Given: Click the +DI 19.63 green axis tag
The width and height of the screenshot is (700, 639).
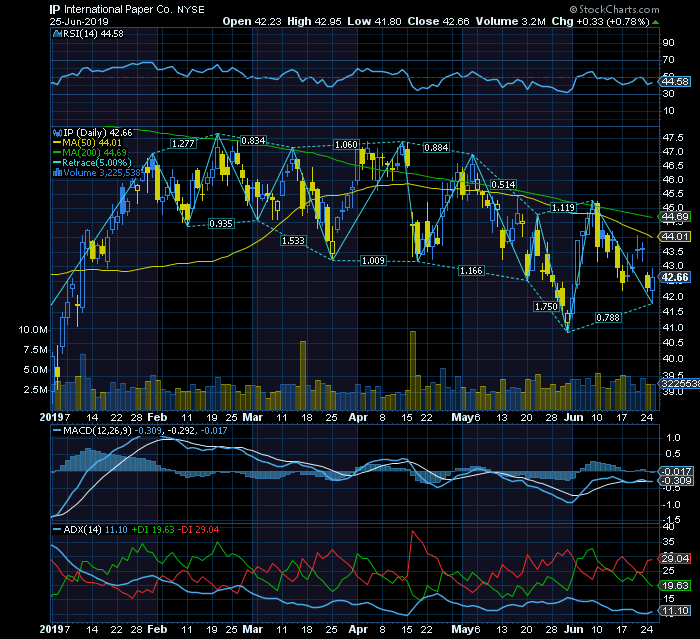Looking at the screenshot, I should point(675,585).
